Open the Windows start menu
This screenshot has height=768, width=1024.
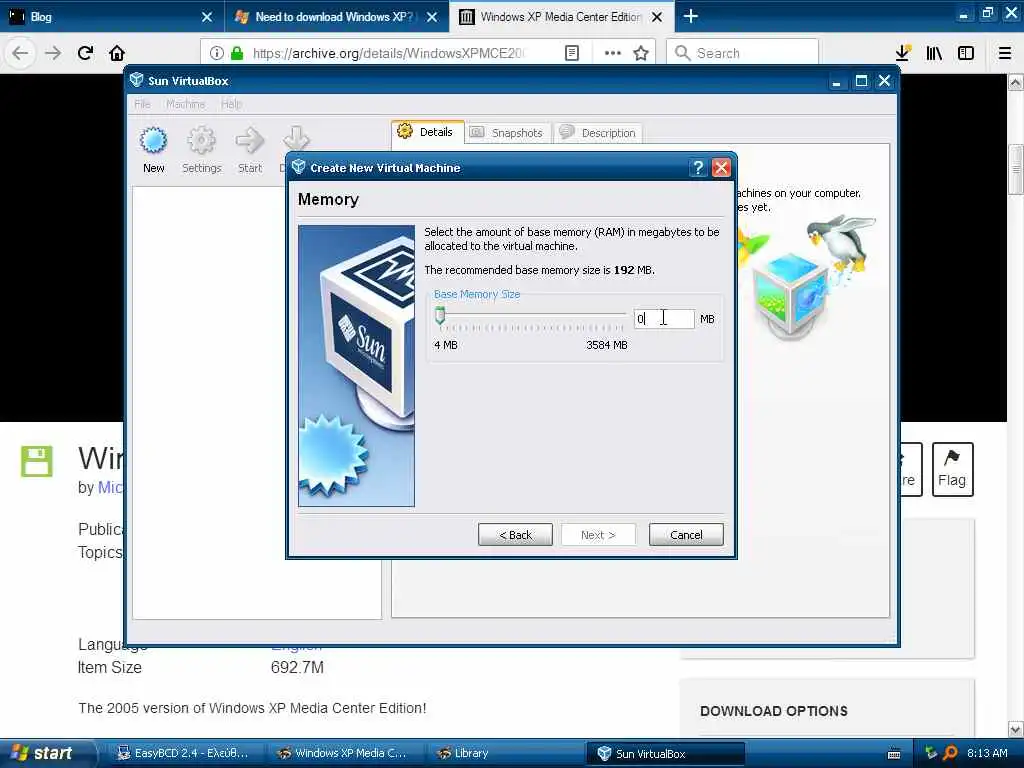[x=46, y=753]
